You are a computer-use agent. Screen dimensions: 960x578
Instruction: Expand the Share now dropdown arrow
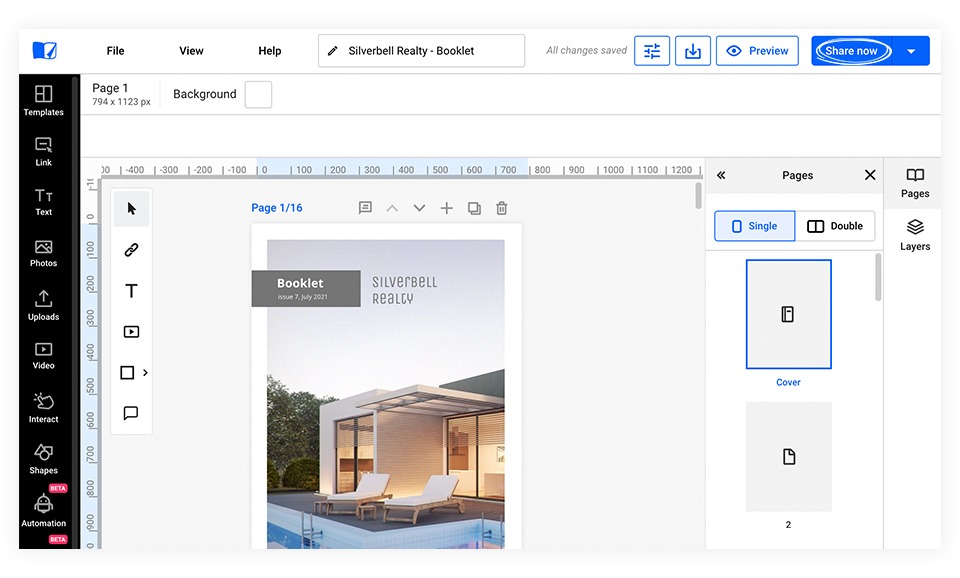point(911,51)
